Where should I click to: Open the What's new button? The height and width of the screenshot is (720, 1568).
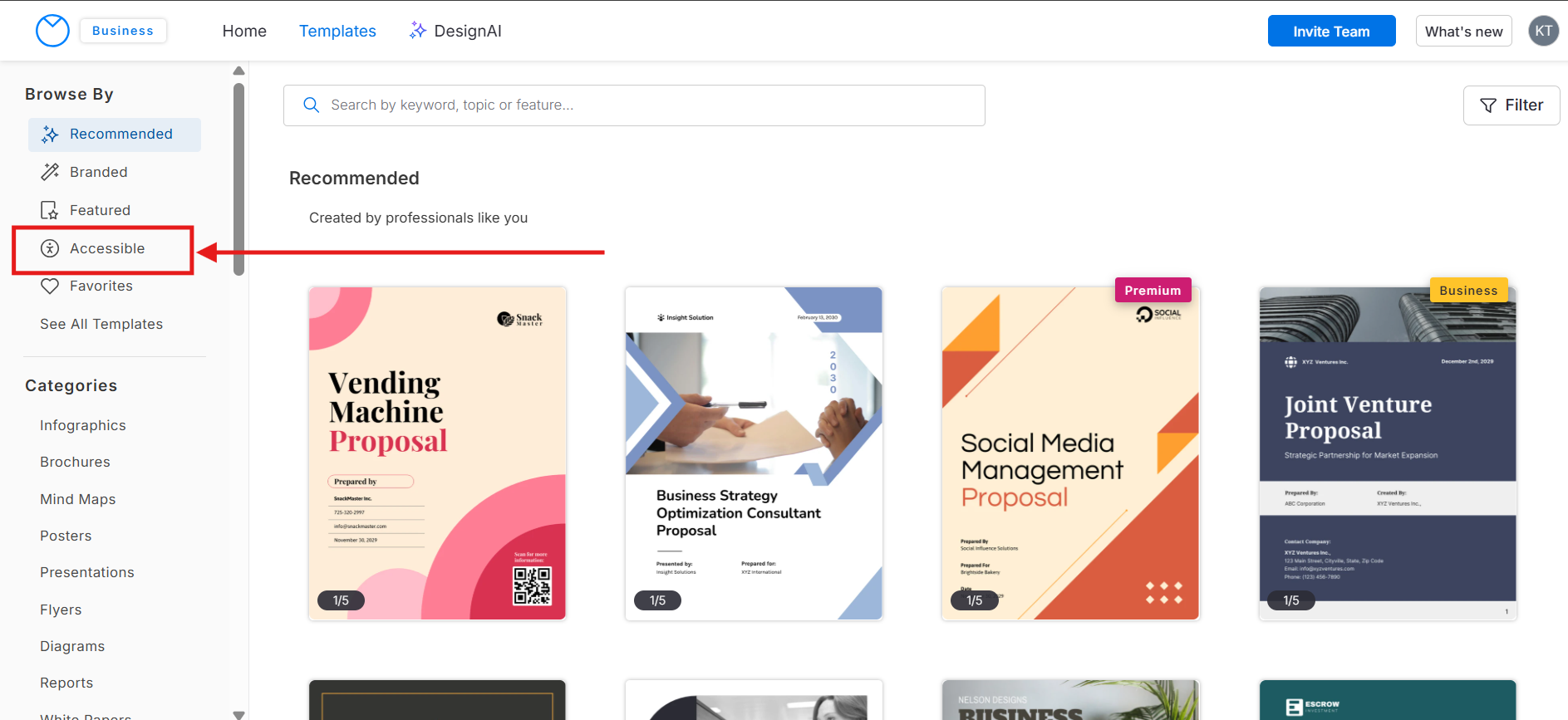click(1463, 31)
